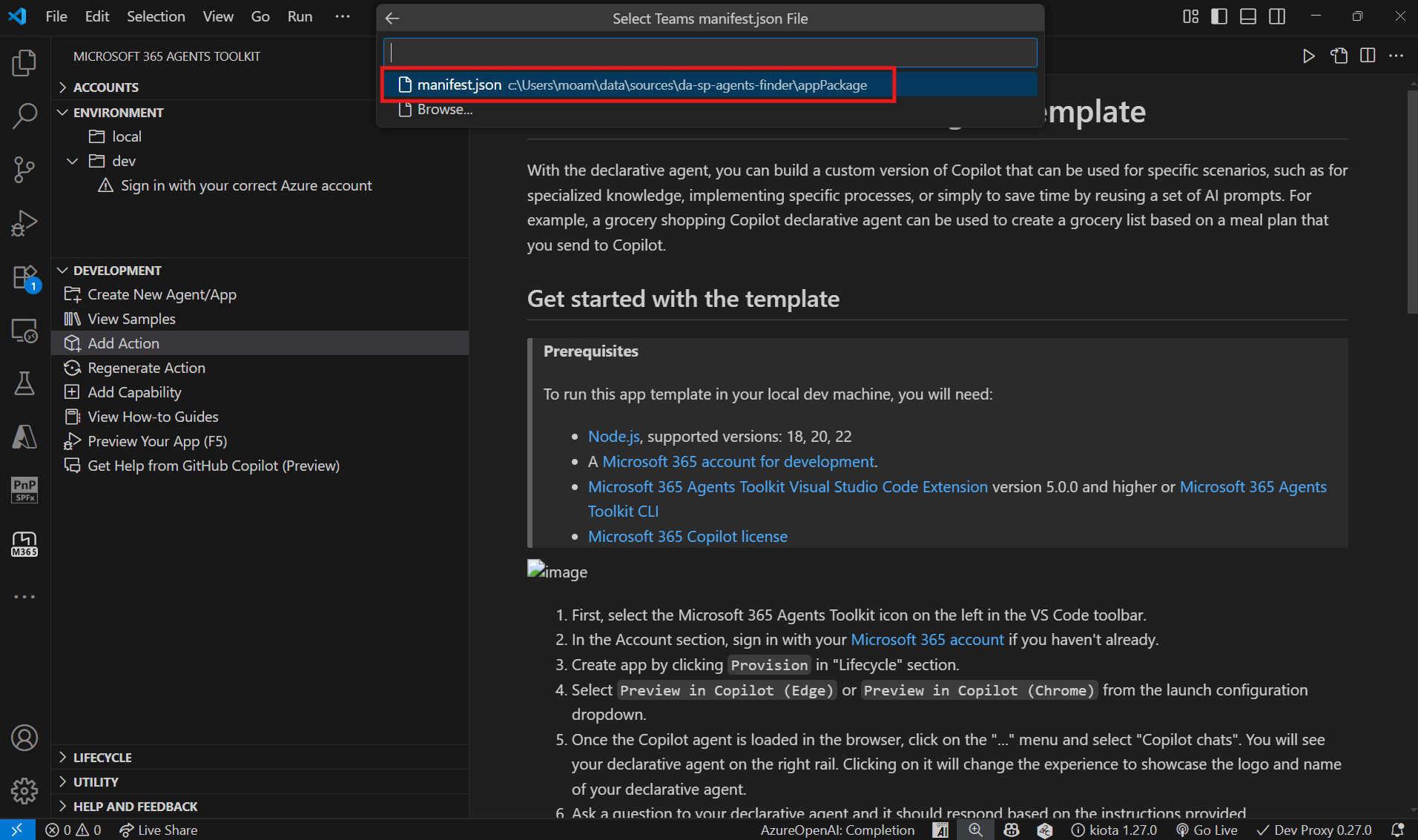Click Regenerate Action
Viewport: 1418px width, 840px height.
click(x=260, y=368)
